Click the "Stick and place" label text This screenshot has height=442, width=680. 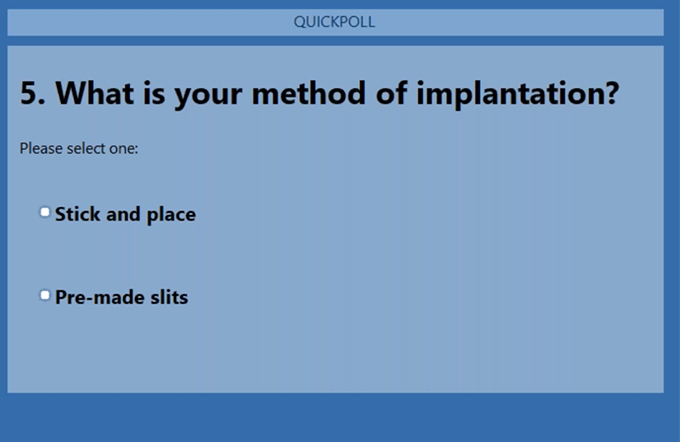point(125,214)
